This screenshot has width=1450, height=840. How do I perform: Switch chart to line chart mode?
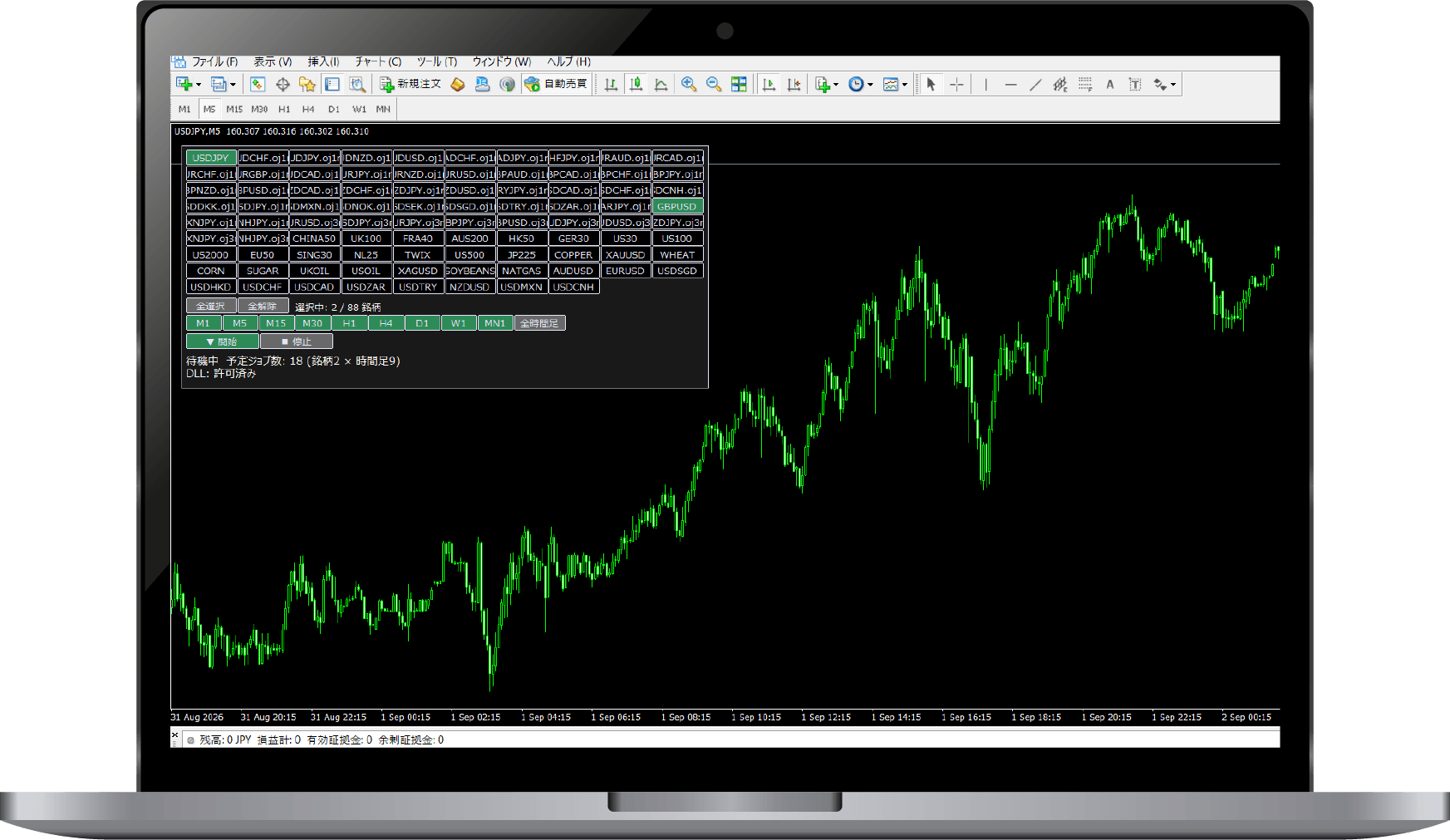[661, 84]
